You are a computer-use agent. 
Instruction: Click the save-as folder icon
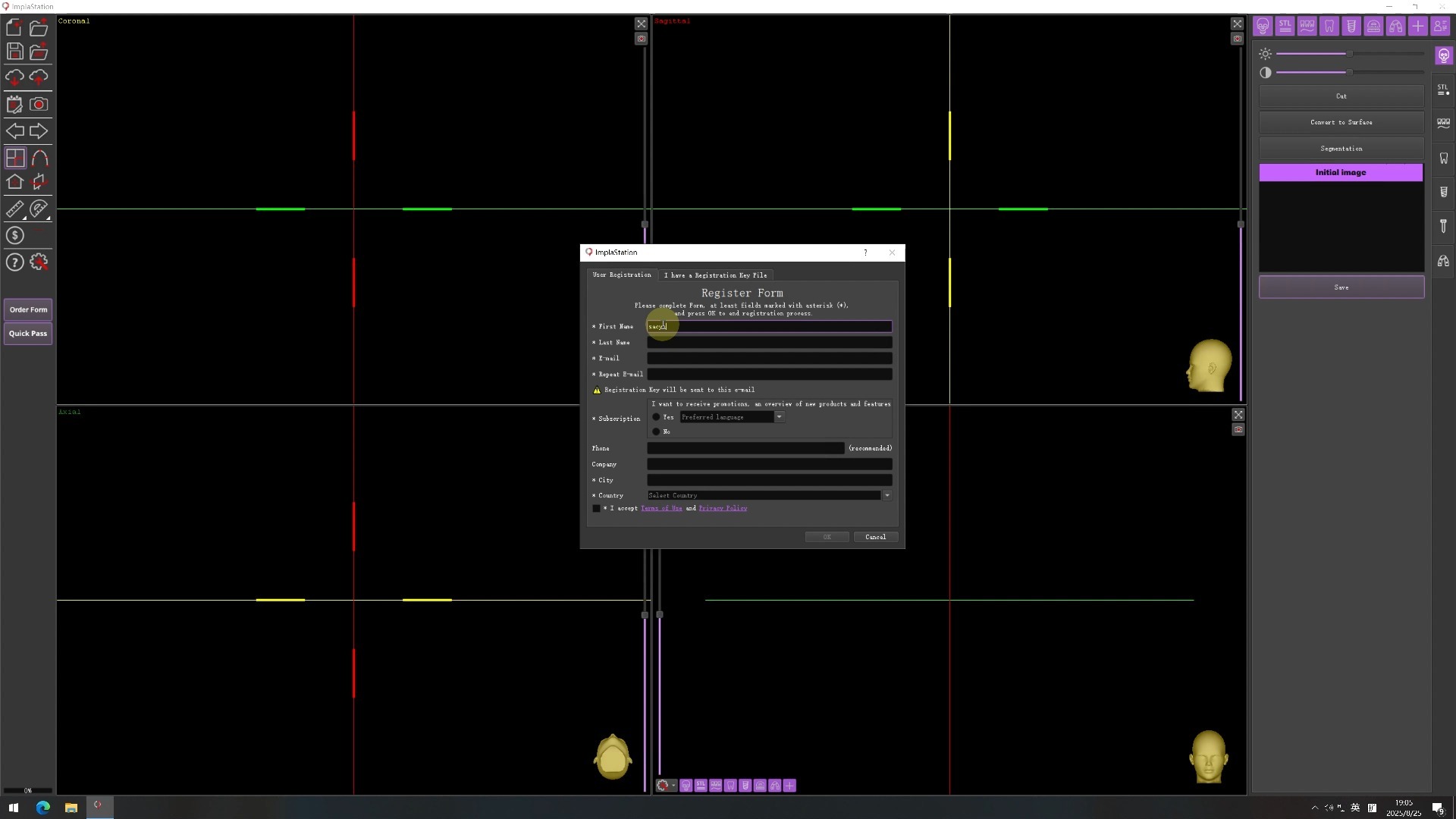[x=39, y=52]
